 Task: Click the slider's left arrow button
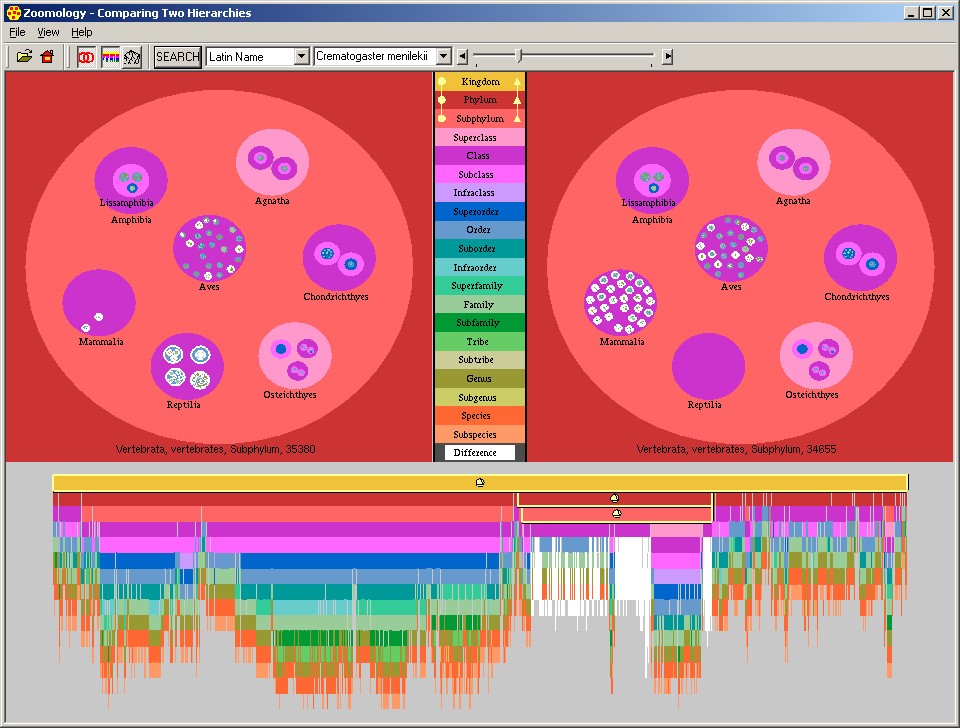(463, 56)
